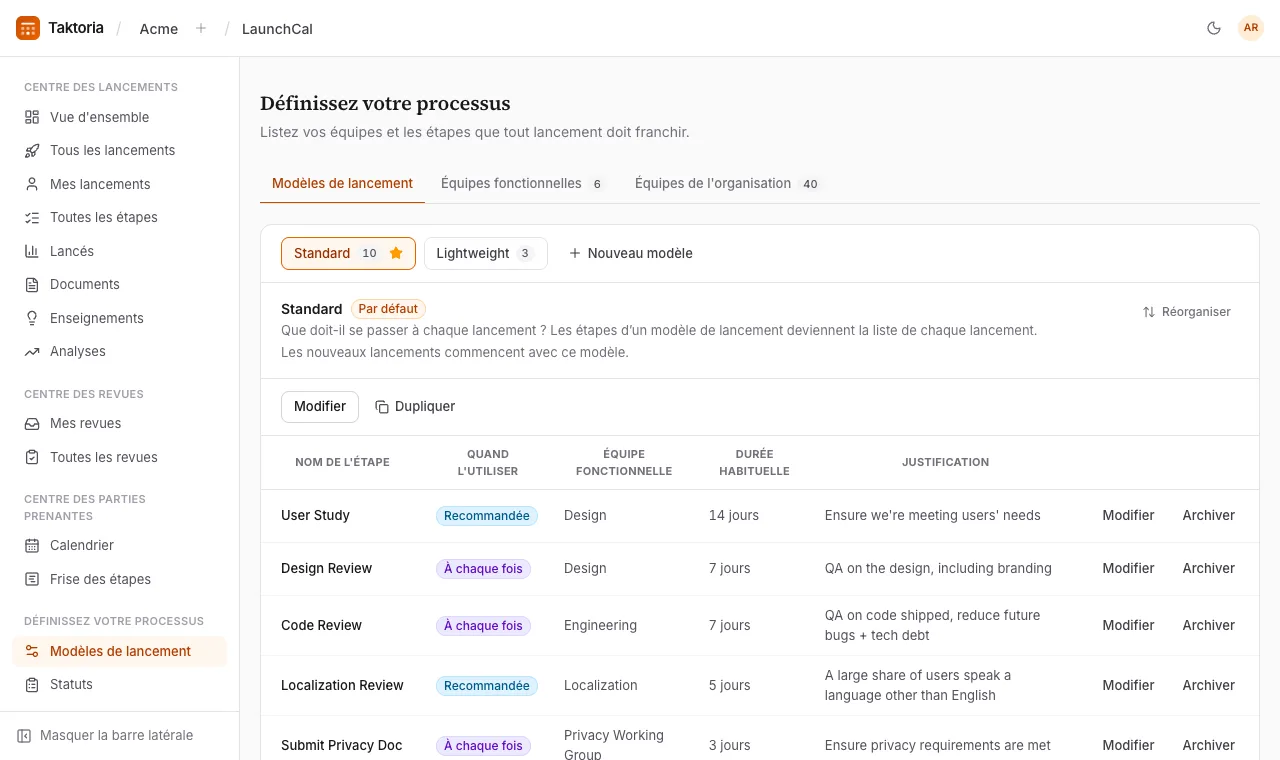Switch to Équipes fonctionnelles tab
1280x760 pixels.
coord(522,183)
